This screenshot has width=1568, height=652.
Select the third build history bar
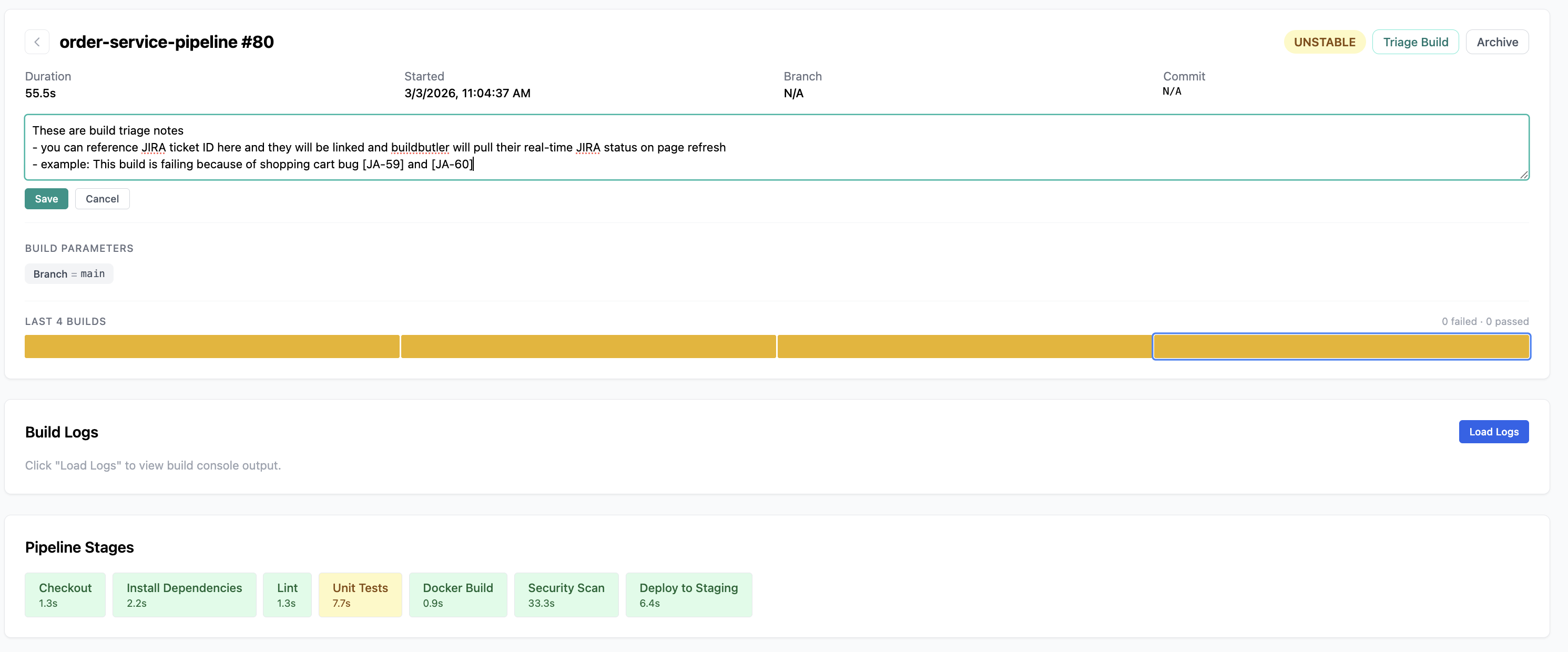click(x=964, y=347)
